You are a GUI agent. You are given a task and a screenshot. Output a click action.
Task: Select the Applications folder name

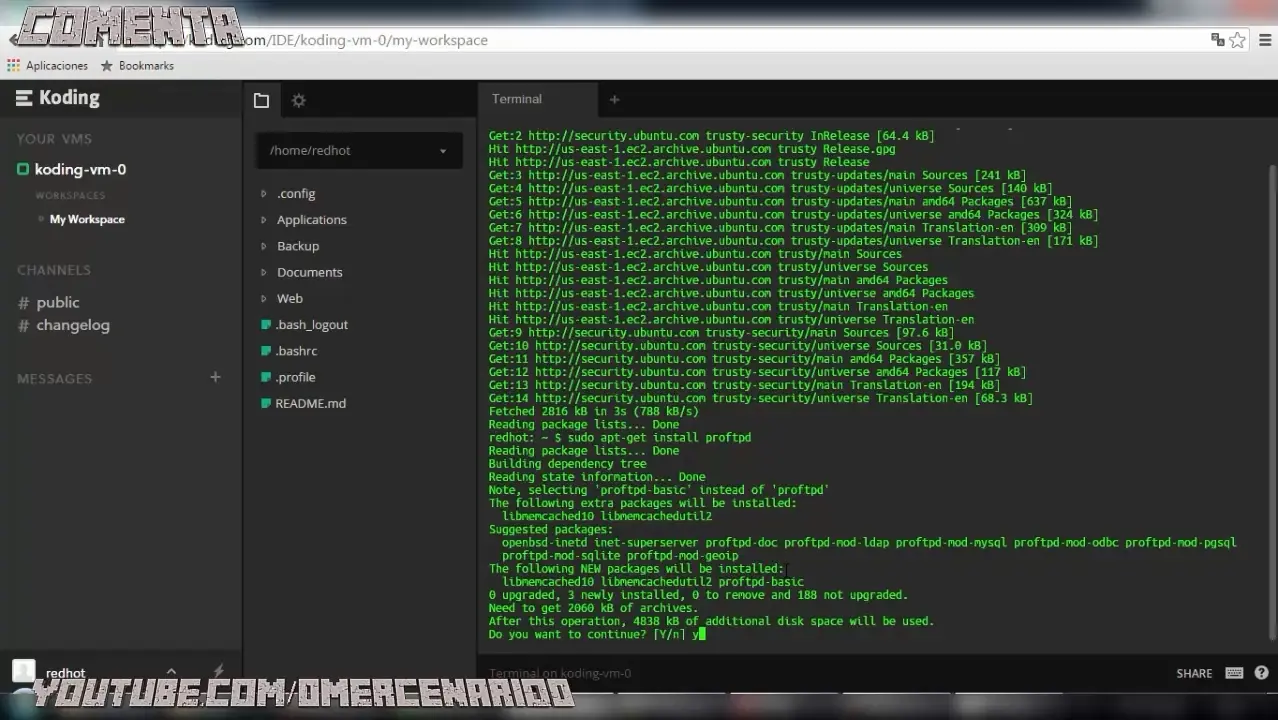312,220
